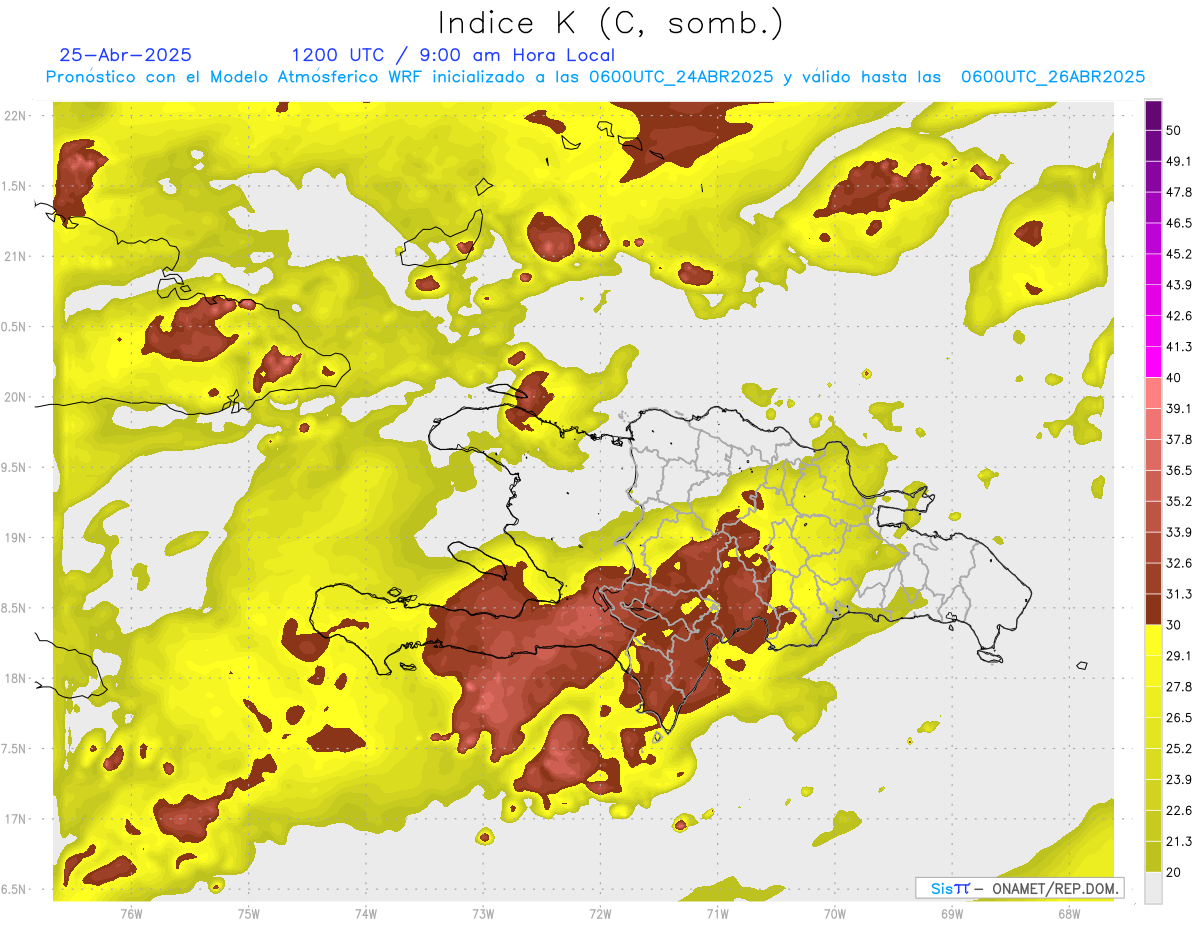1200x927 pixels.
Task: Click the '20' colorbar value
Action: (1174, 873)
